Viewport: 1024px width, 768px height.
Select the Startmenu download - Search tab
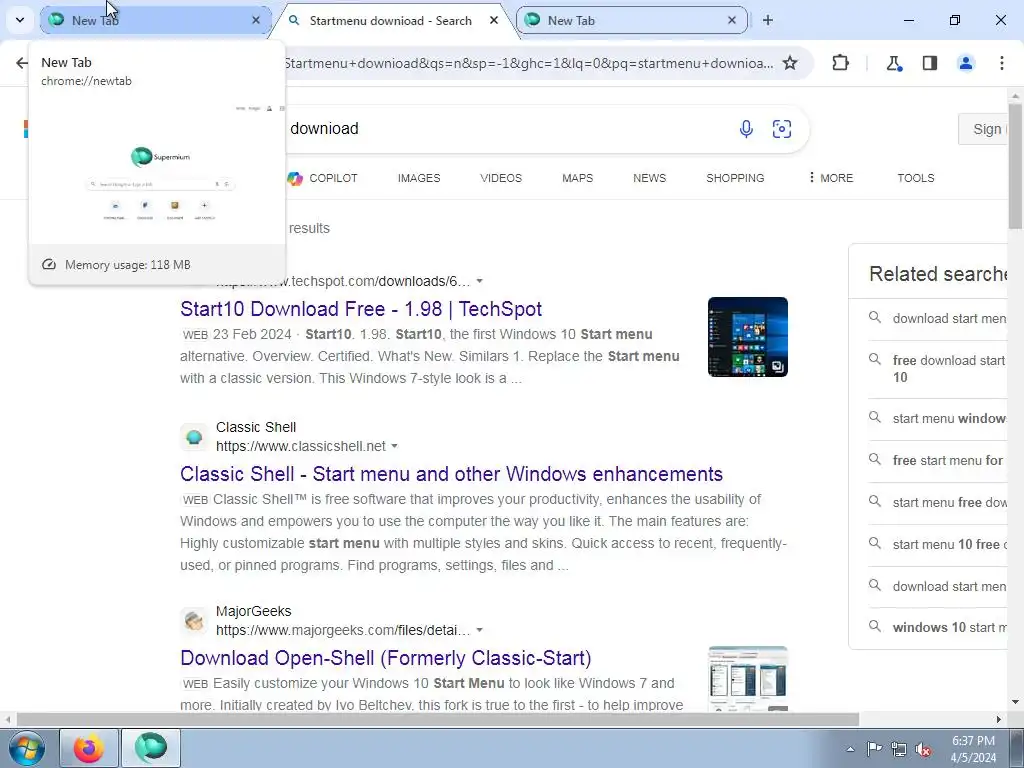390,20
